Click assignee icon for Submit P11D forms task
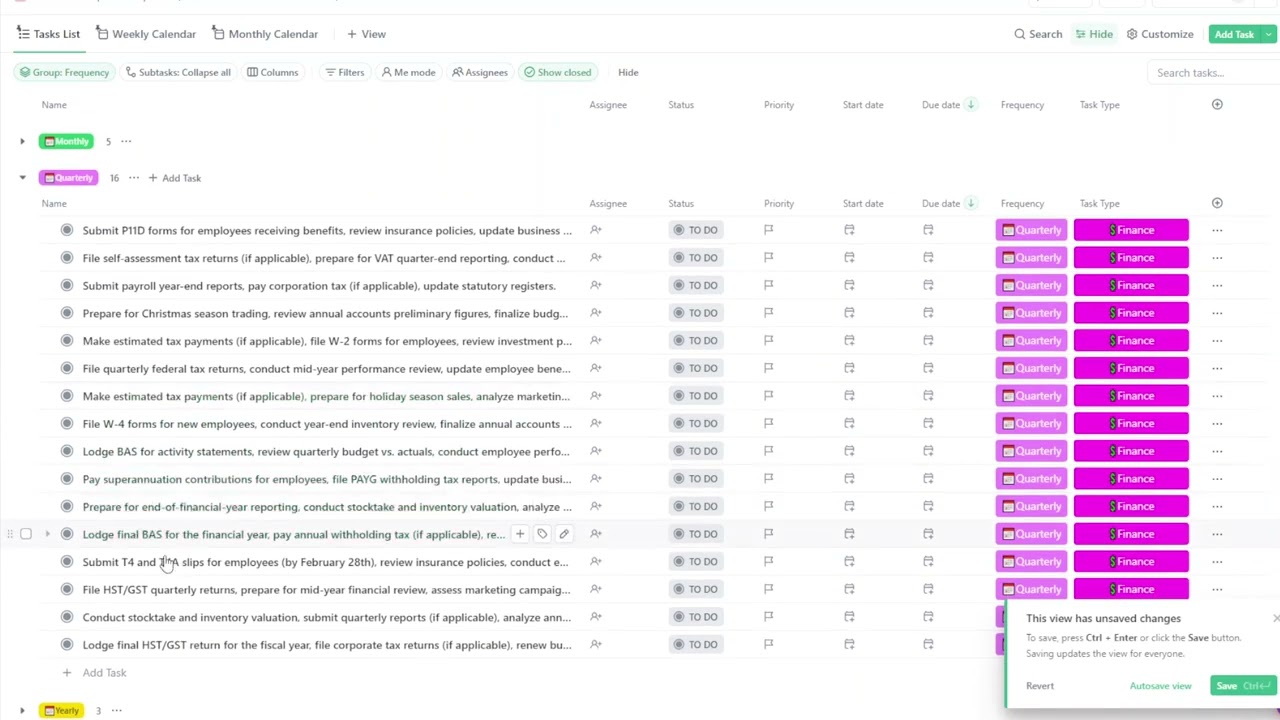This screenshot has width=1280, height=720. point(596,230)
